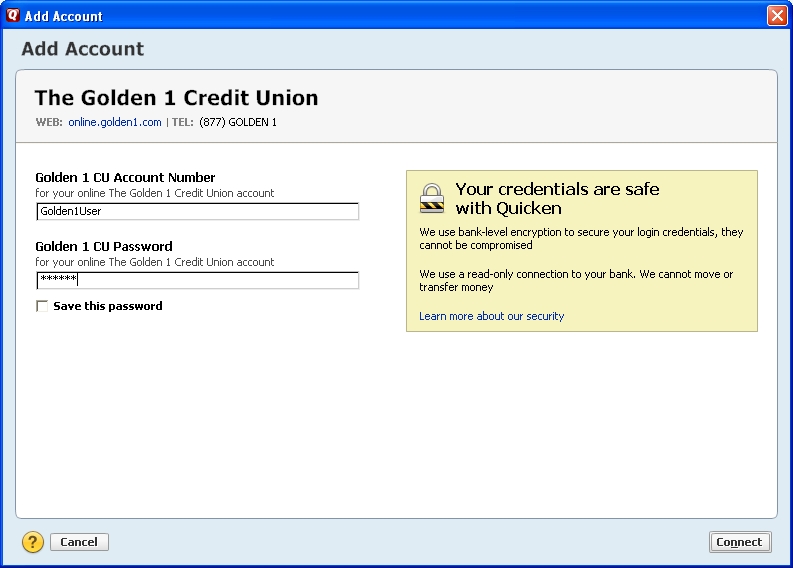Click 'Your credentials are safe with Quicken' heading
793x568 pixels.
tap(557, 198)
